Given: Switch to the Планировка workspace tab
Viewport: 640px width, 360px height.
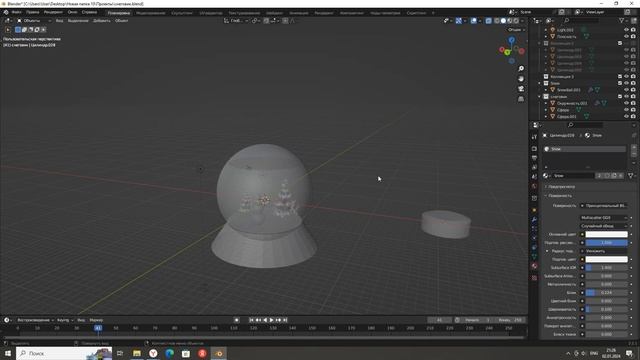Looking at the screenshot, I should click(x=119, y=13).
